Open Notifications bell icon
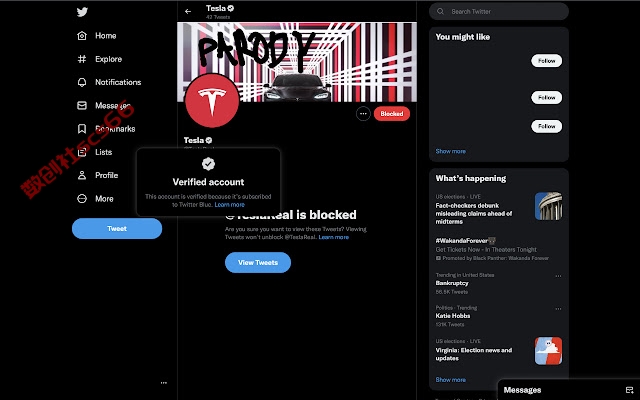This screenshot has height=400, width=640. (82, 82)
